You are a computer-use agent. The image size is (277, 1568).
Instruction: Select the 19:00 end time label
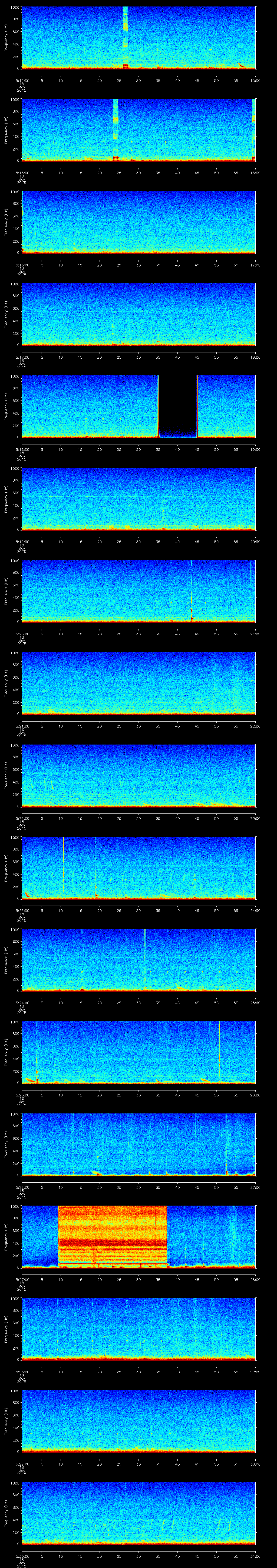pos(255,449)
